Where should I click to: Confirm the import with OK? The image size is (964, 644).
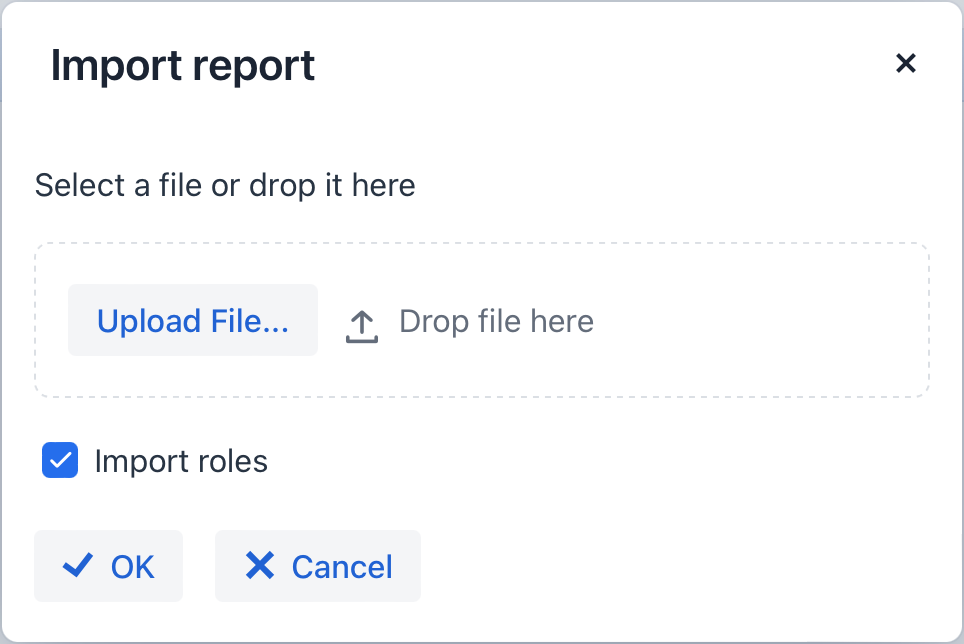coord(108,566)
